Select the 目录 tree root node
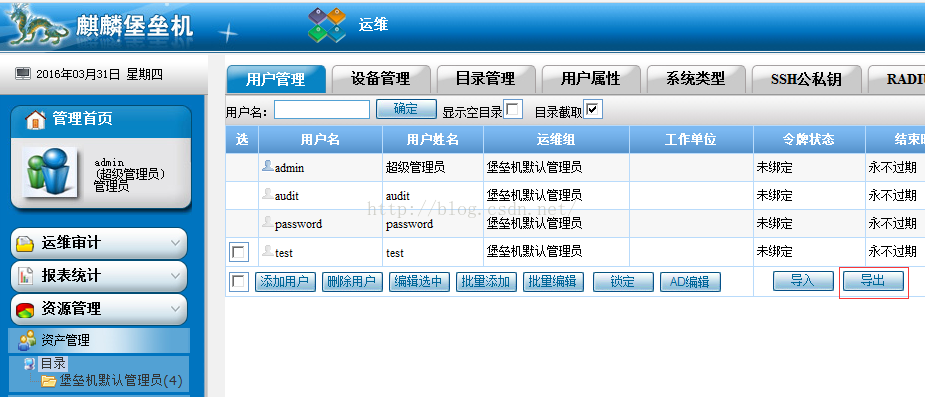Screen dimensions: 925x397 54,363
